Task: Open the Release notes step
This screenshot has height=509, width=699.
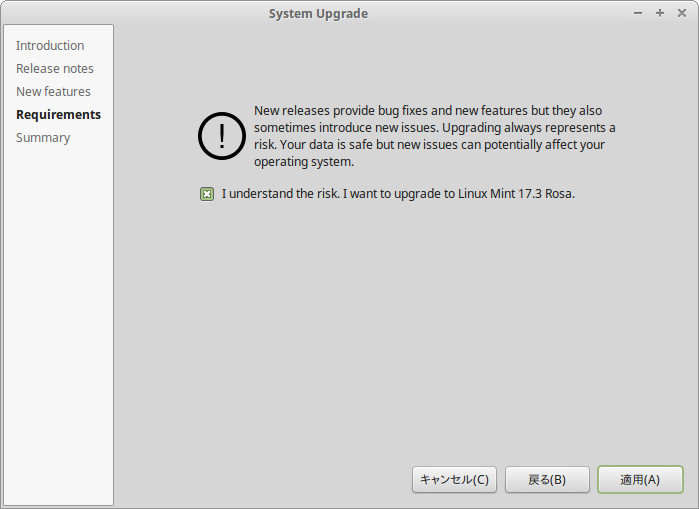Action: (x=55, y=69)
